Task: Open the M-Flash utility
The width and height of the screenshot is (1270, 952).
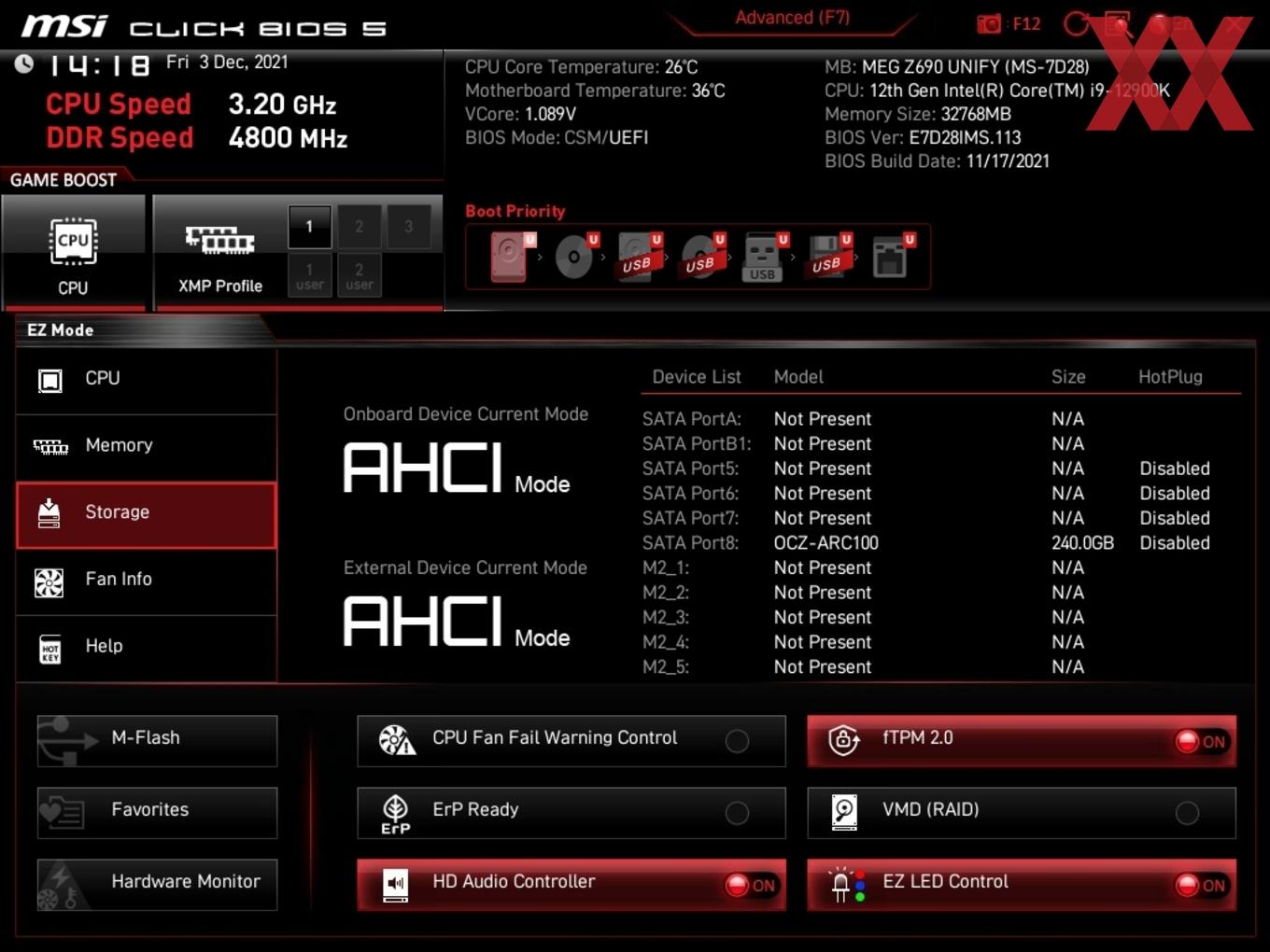Action: [x=157, y=741]
